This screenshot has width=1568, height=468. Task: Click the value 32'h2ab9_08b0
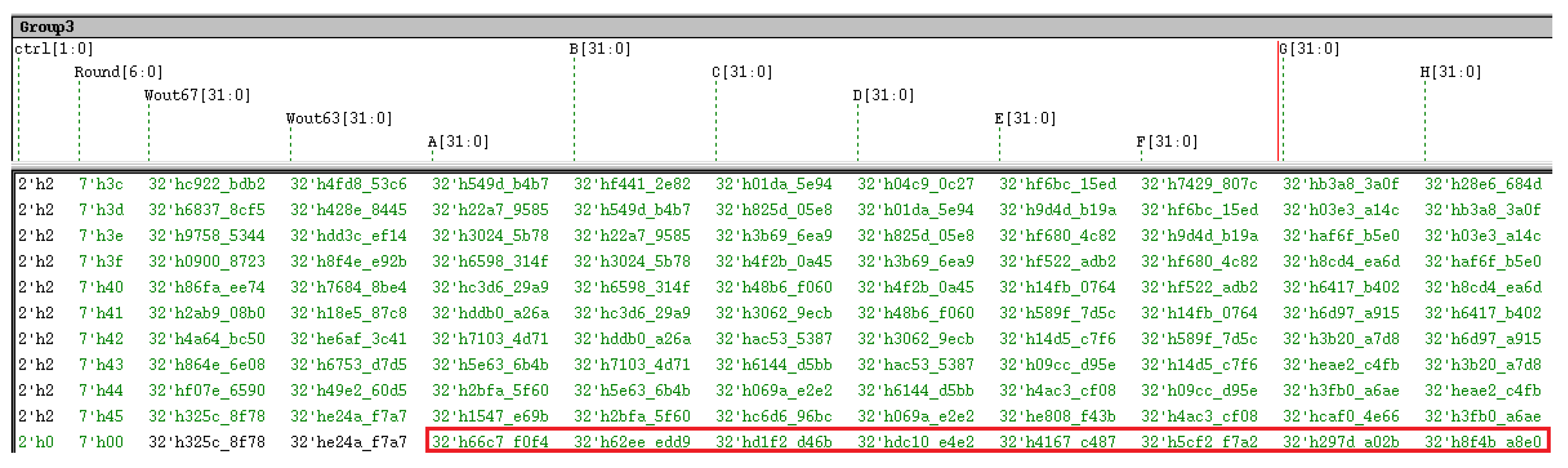(207, 313)
